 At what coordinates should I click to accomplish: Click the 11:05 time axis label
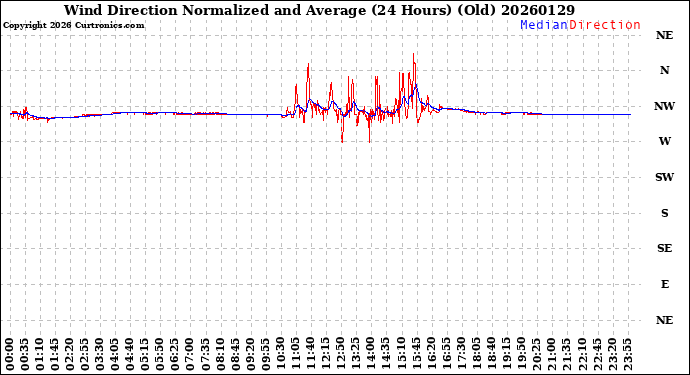pos(296,355)
